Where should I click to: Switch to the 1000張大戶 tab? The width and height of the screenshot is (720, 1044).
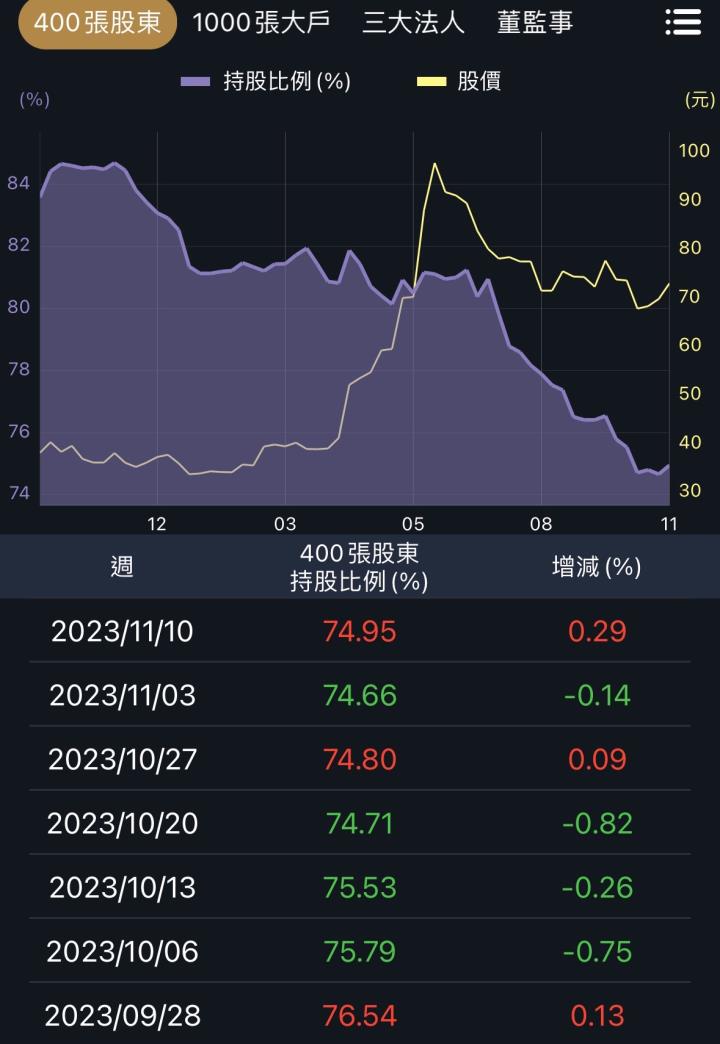pos(261,23)
